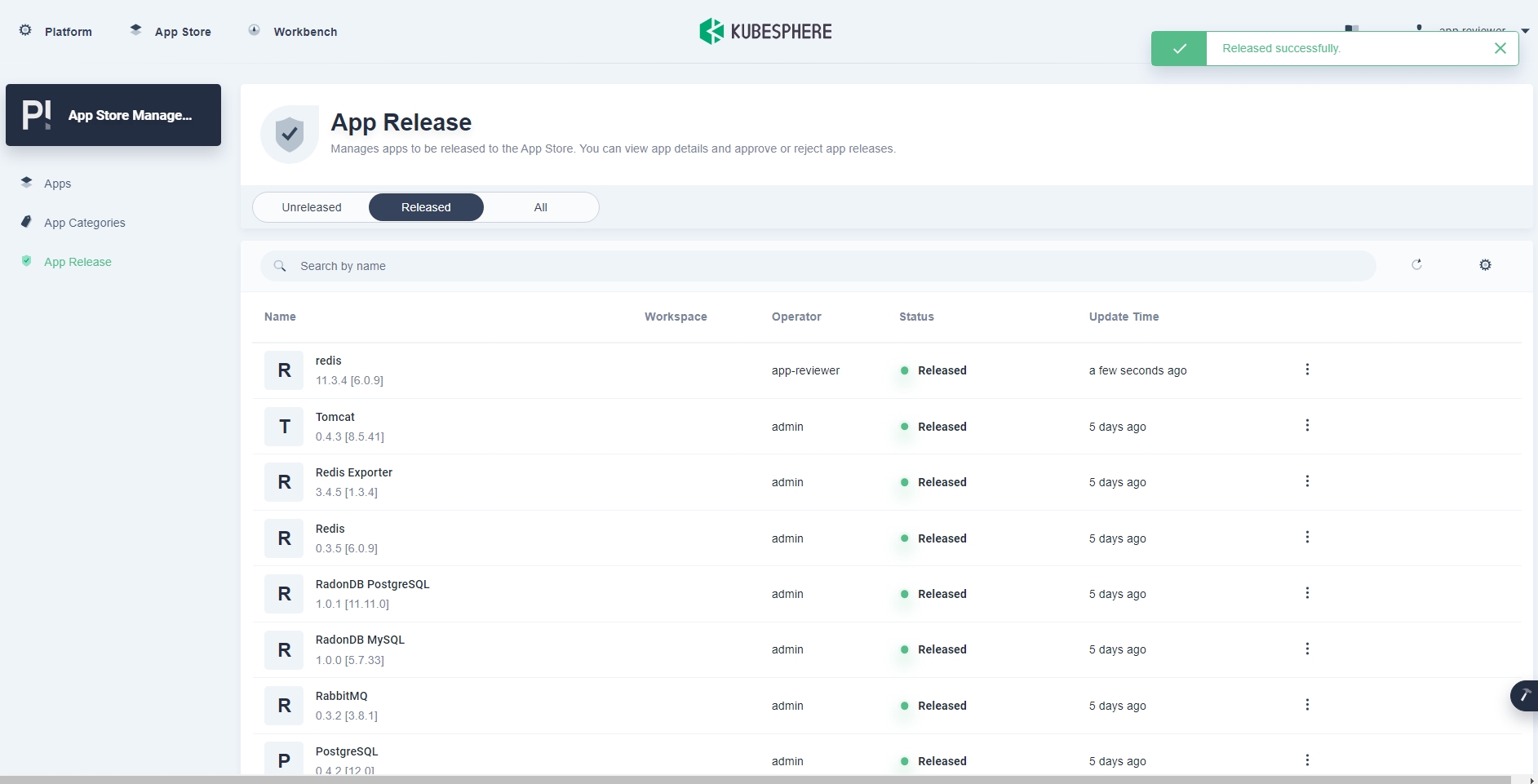This screenshot has width=1538, height=784.
Task: Open the RadonDB PostgreSQL app link
Action: (372, 584)
